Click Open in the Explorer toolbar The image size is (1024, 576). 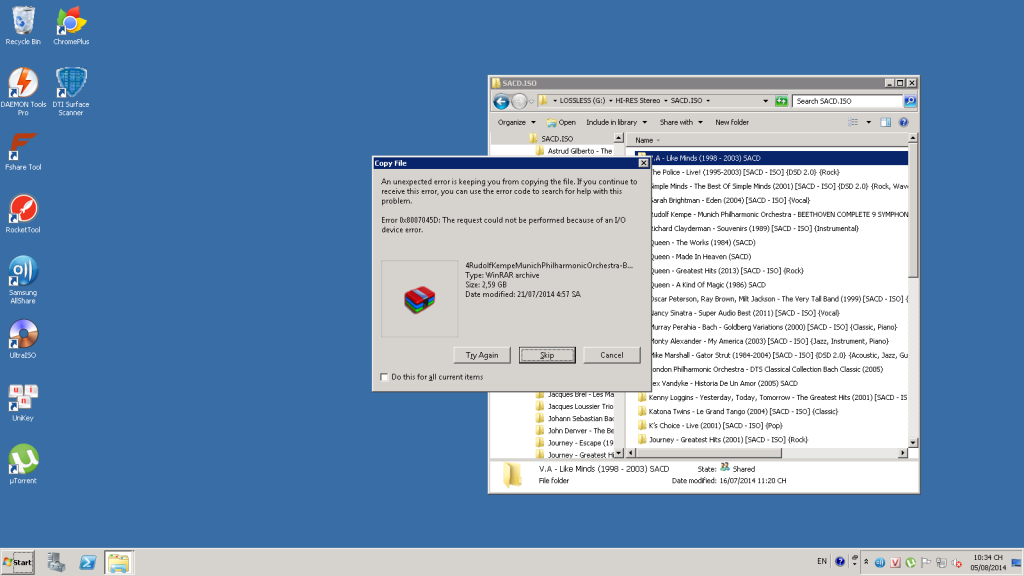561,122
